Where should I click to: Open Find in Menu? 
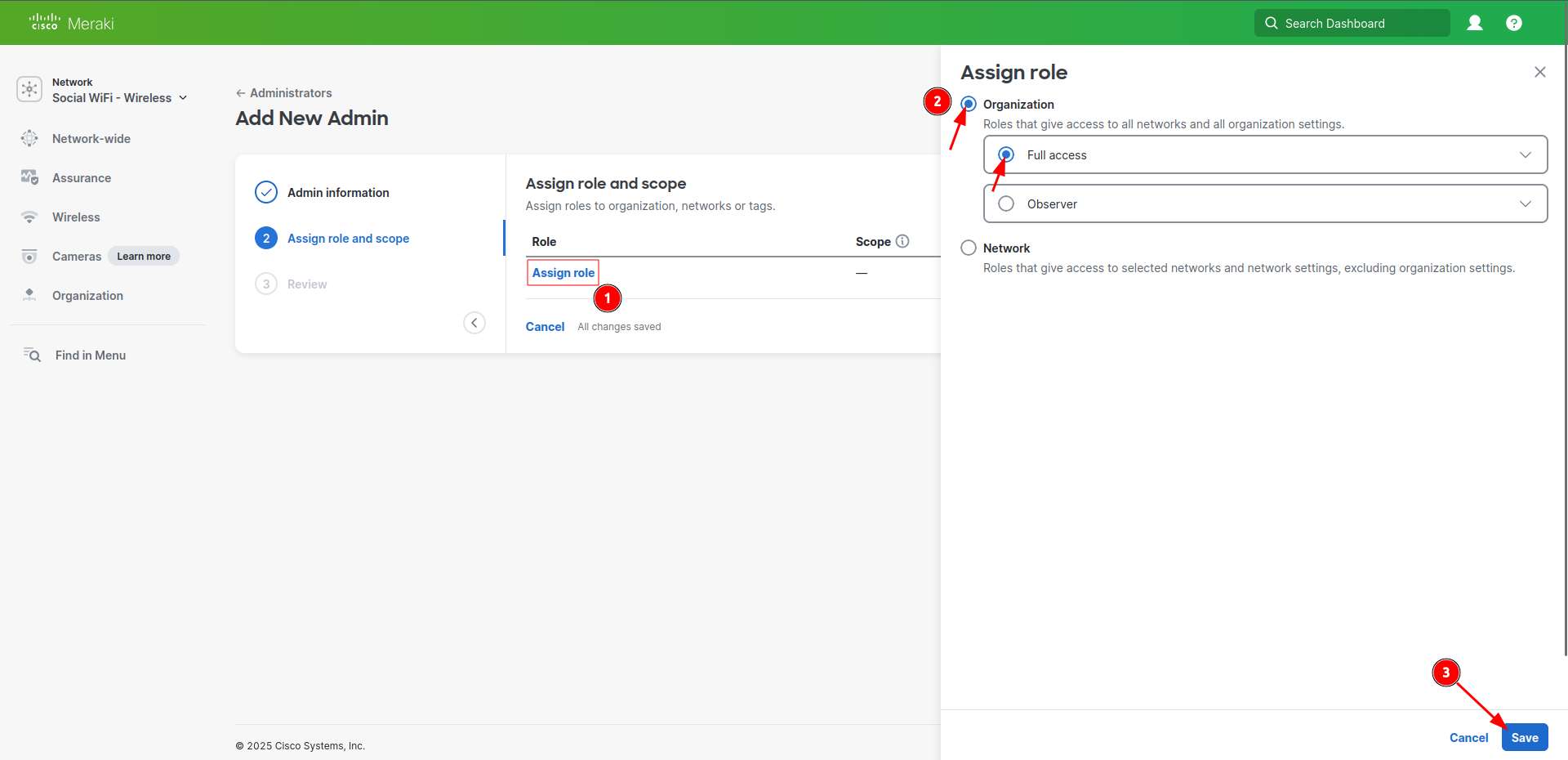90,355
